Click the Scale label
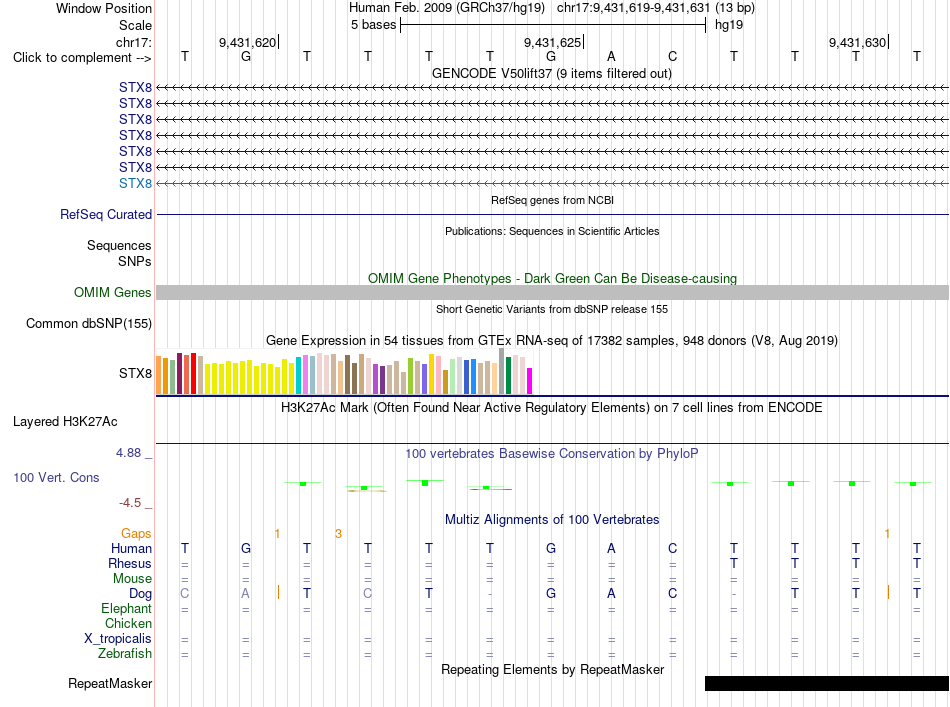 click(135, 25)
